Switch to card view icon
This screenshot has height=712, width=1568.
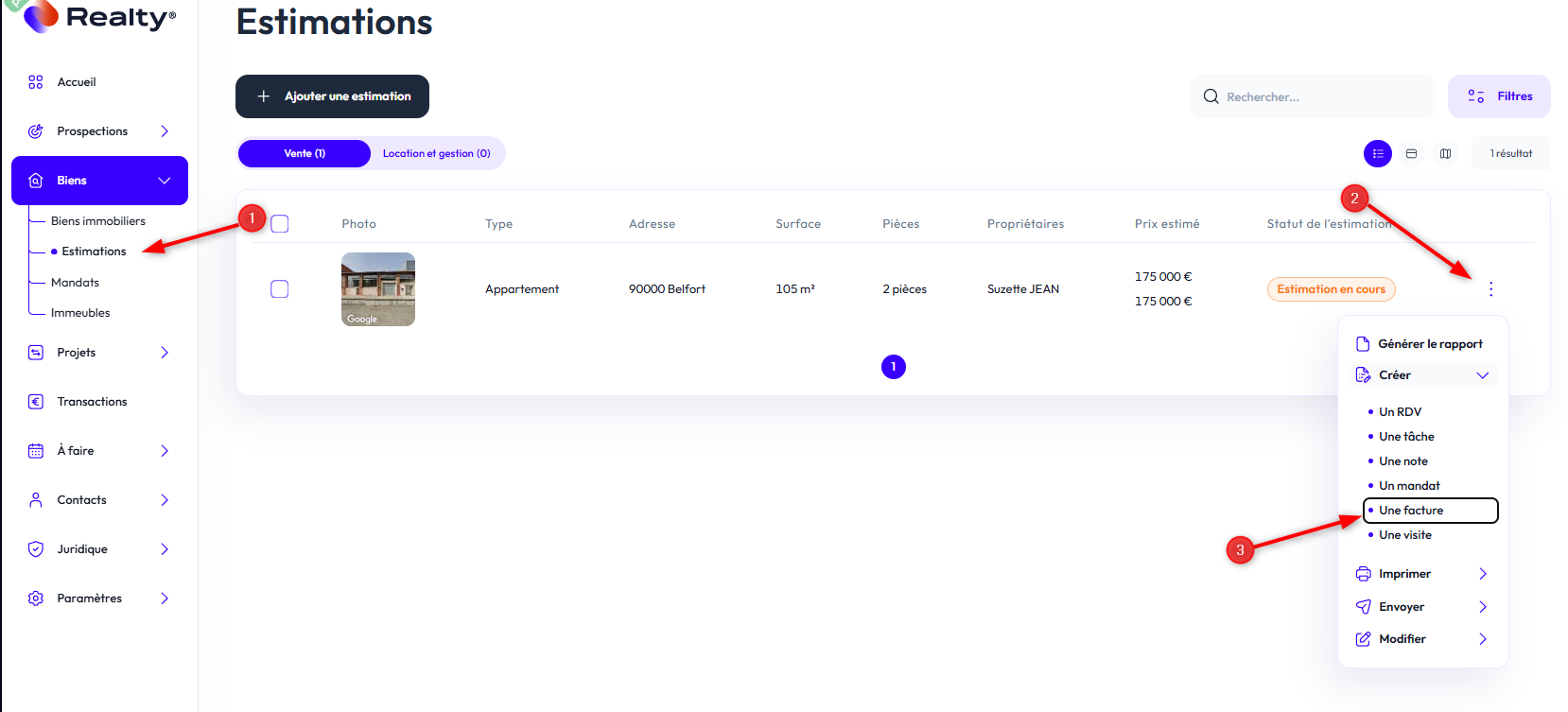pyautogui.click(x=1411, y=154)
